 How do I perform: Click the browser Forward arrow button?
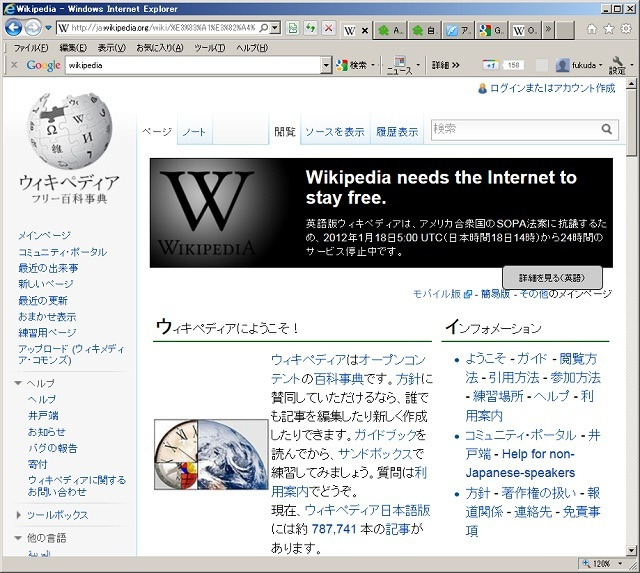coord(33,28)
